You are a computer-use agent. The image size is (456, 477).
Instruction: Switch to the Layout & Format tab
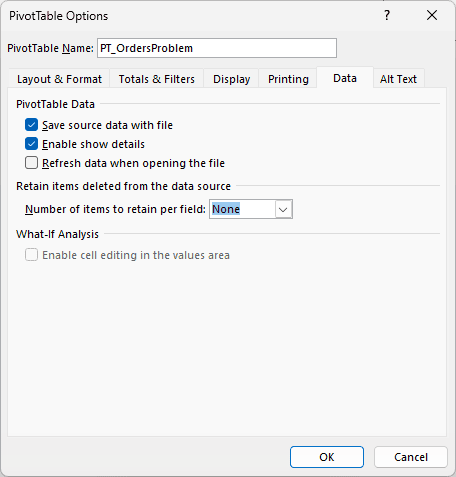(x=59, y=79)
